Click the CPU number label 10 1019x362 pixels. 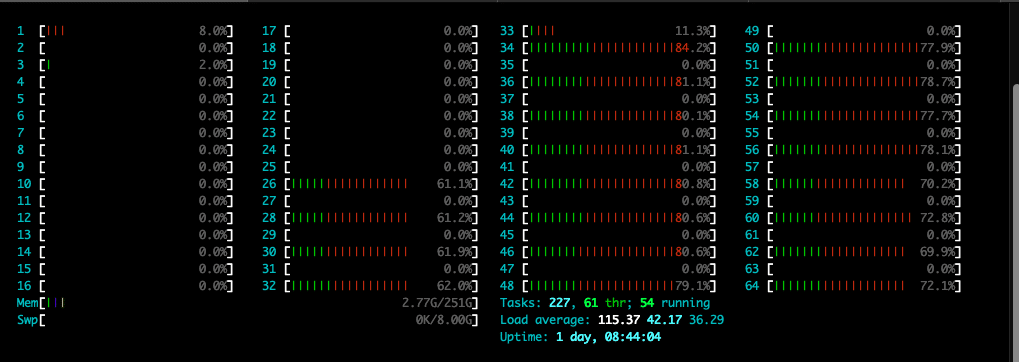click(25, 184)
